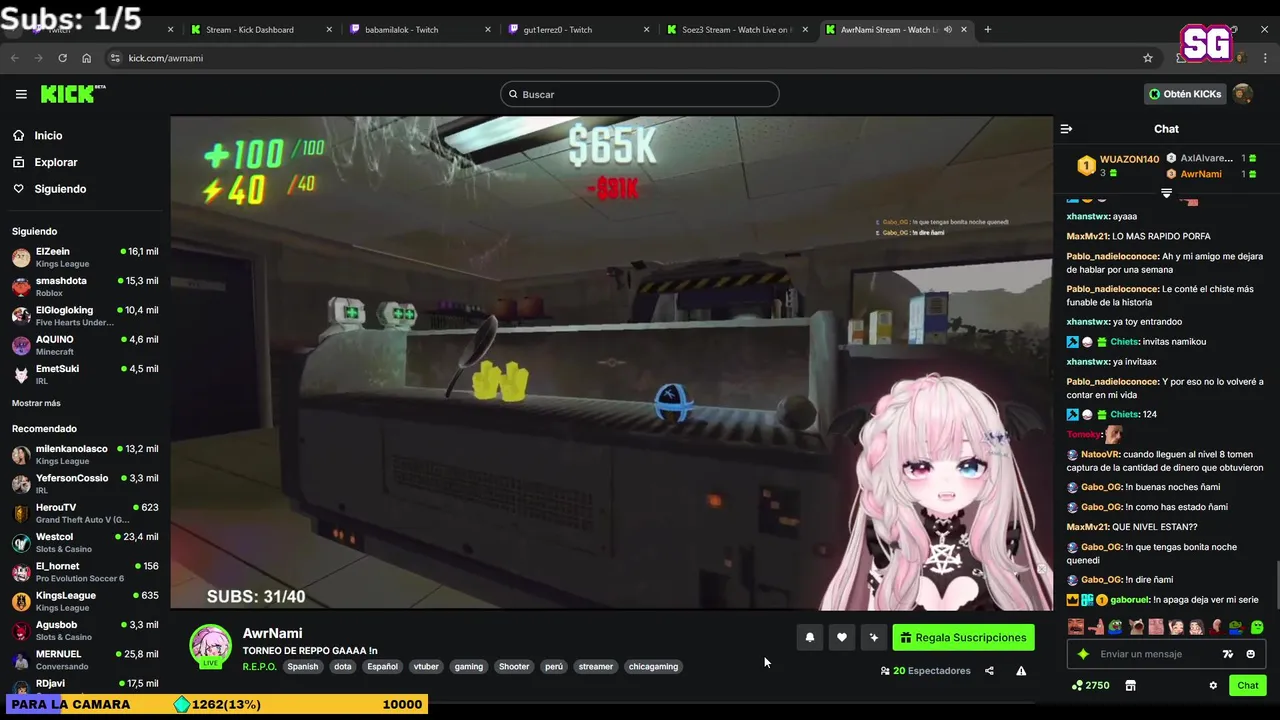1280x720 pixels.
Task: Click the 20 Espectadores viewer count
Action: point(925,671)
